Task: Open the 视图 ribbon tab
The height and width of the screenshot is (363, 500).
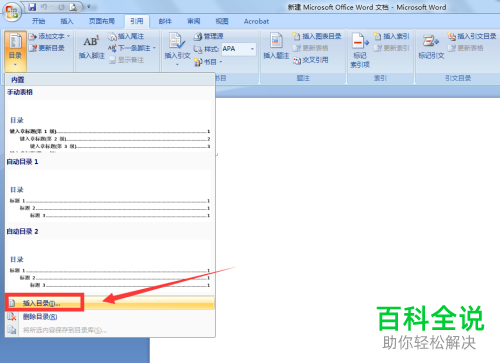Action: pyautogui.click(x=222, y=21)
